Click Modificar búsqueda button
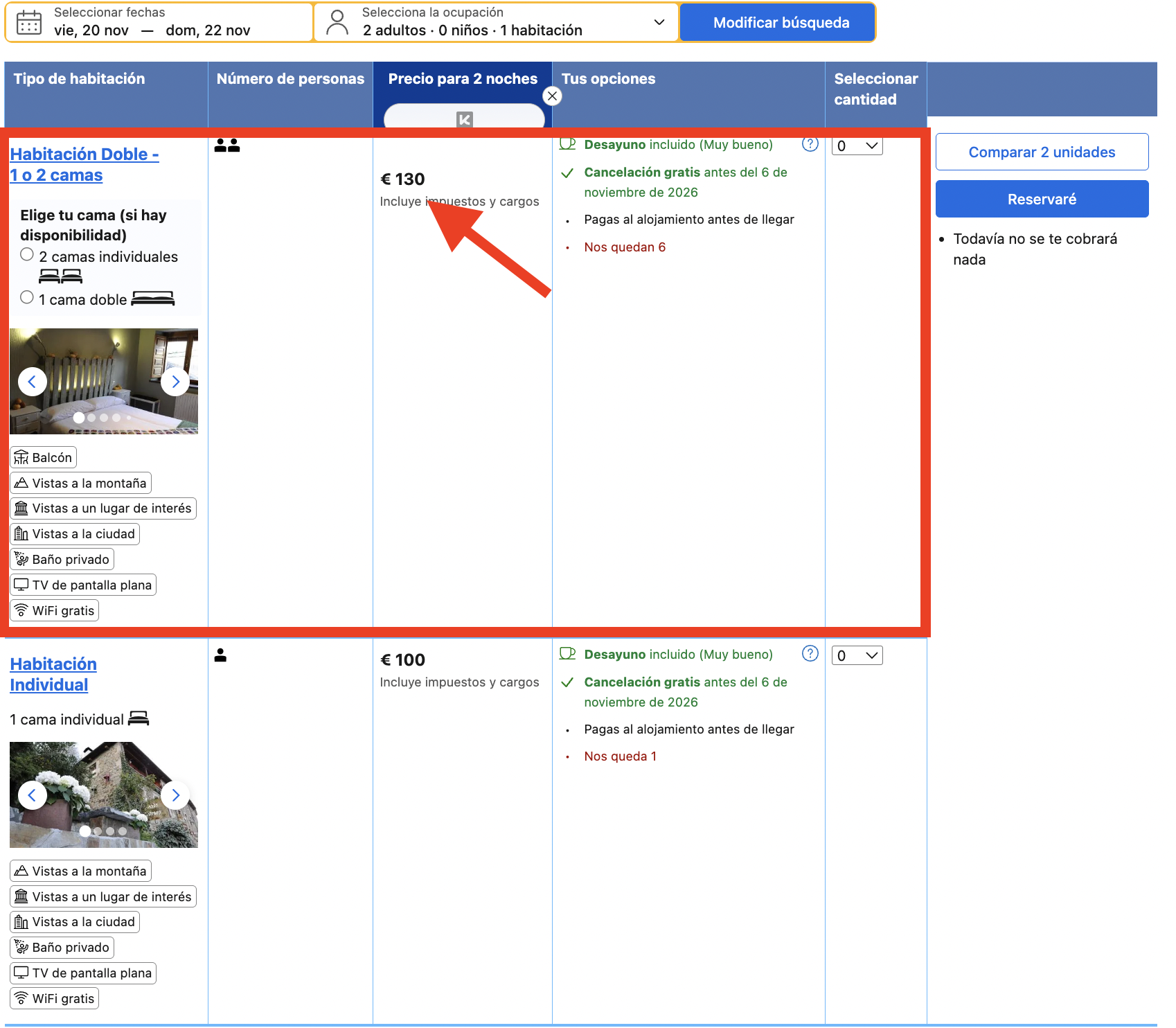Screen dimensions: 1176x1028 click(778, 22)
